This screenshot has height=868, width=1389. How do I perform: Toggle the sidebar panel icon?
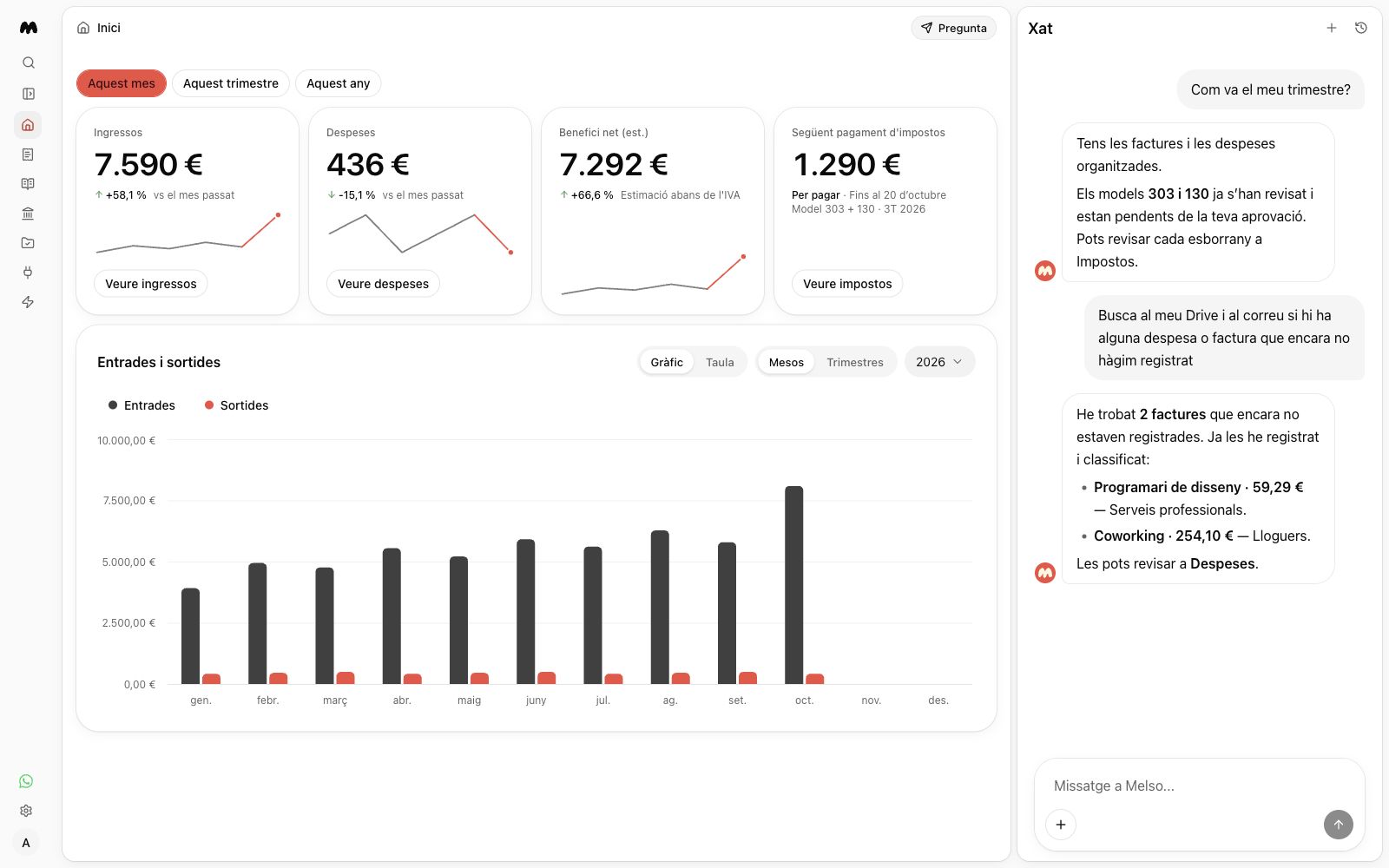click(x=28, y=94)
